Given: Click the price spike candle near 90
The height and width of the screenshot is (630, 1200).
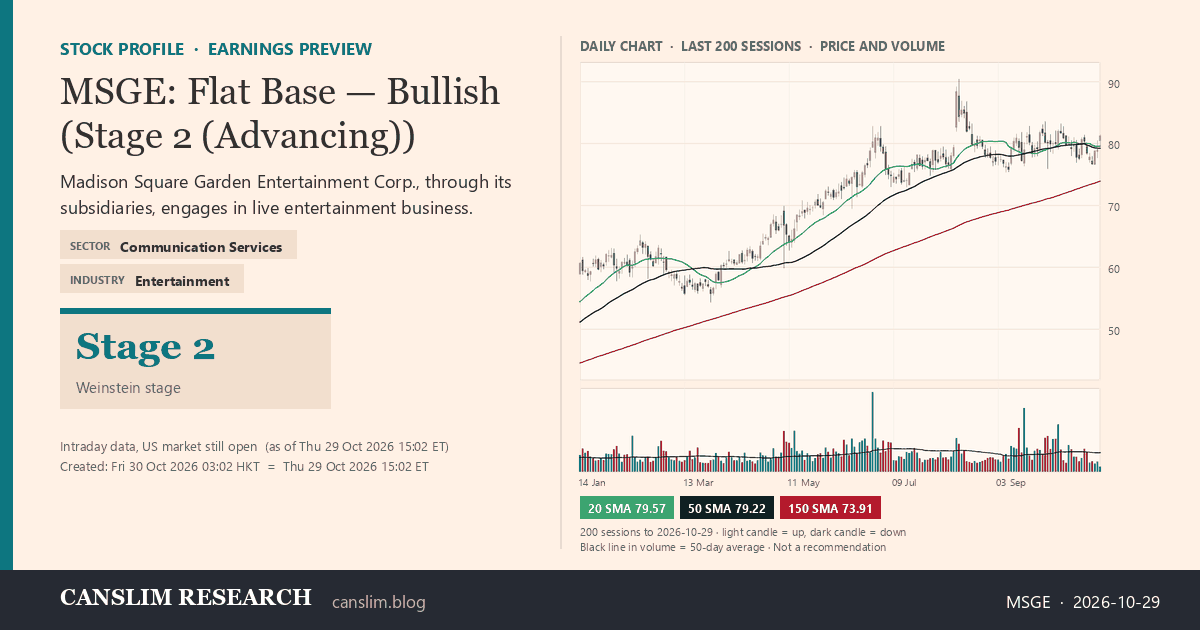Looking at the screenshot, I should point(958,102).
